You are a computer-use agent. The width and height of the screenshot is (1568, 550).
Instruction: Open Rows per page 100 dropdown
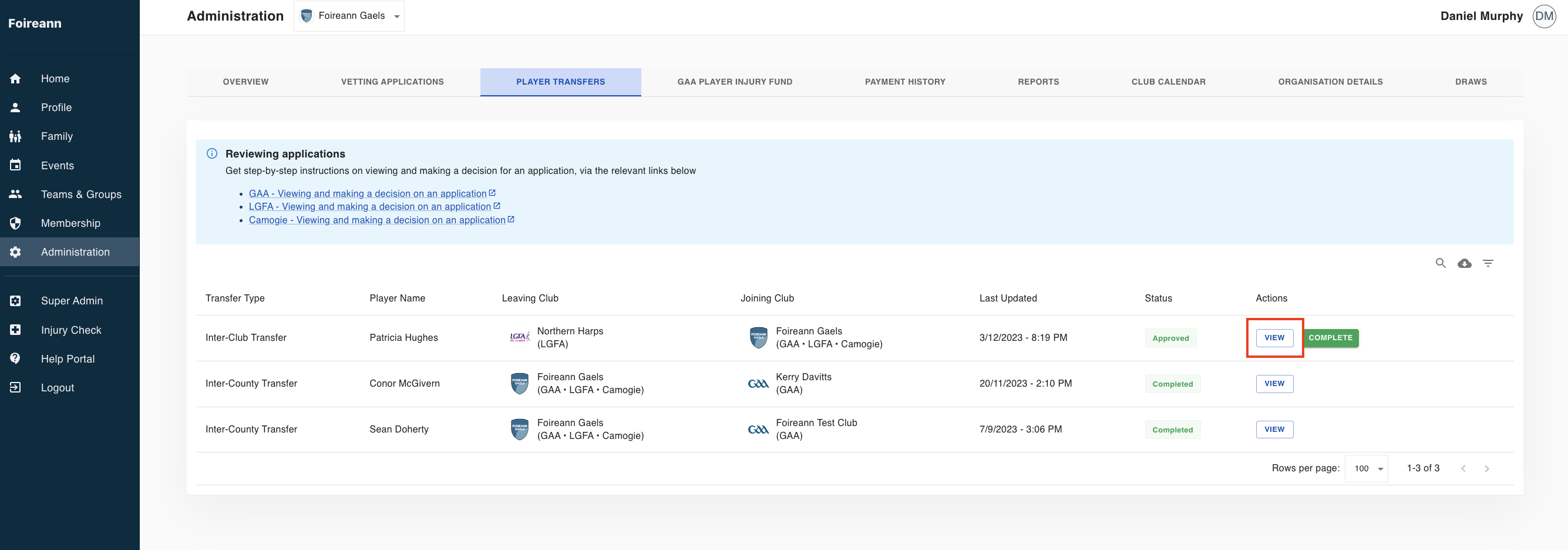pos(1367,468)
